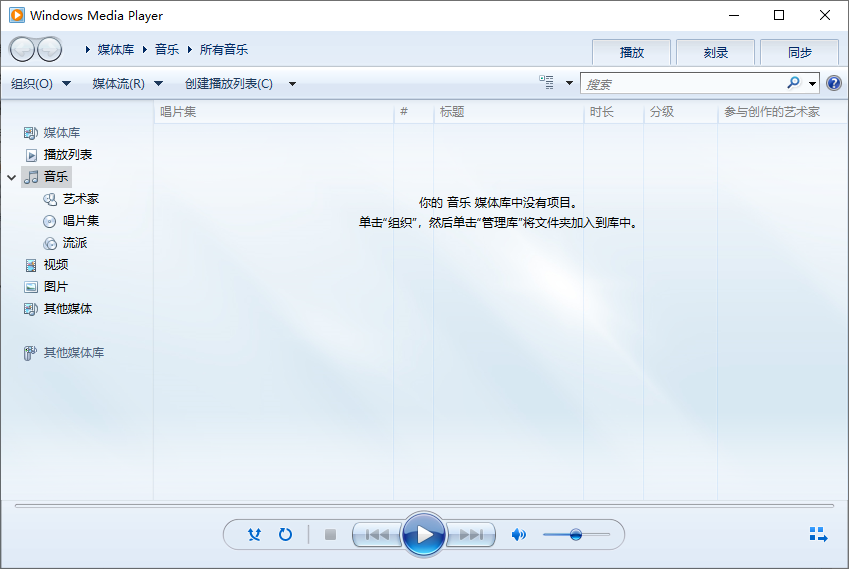This screenshot has width=849, height=569.
Task: Switch to Now Playing mode icon
Action: [818, 534]
